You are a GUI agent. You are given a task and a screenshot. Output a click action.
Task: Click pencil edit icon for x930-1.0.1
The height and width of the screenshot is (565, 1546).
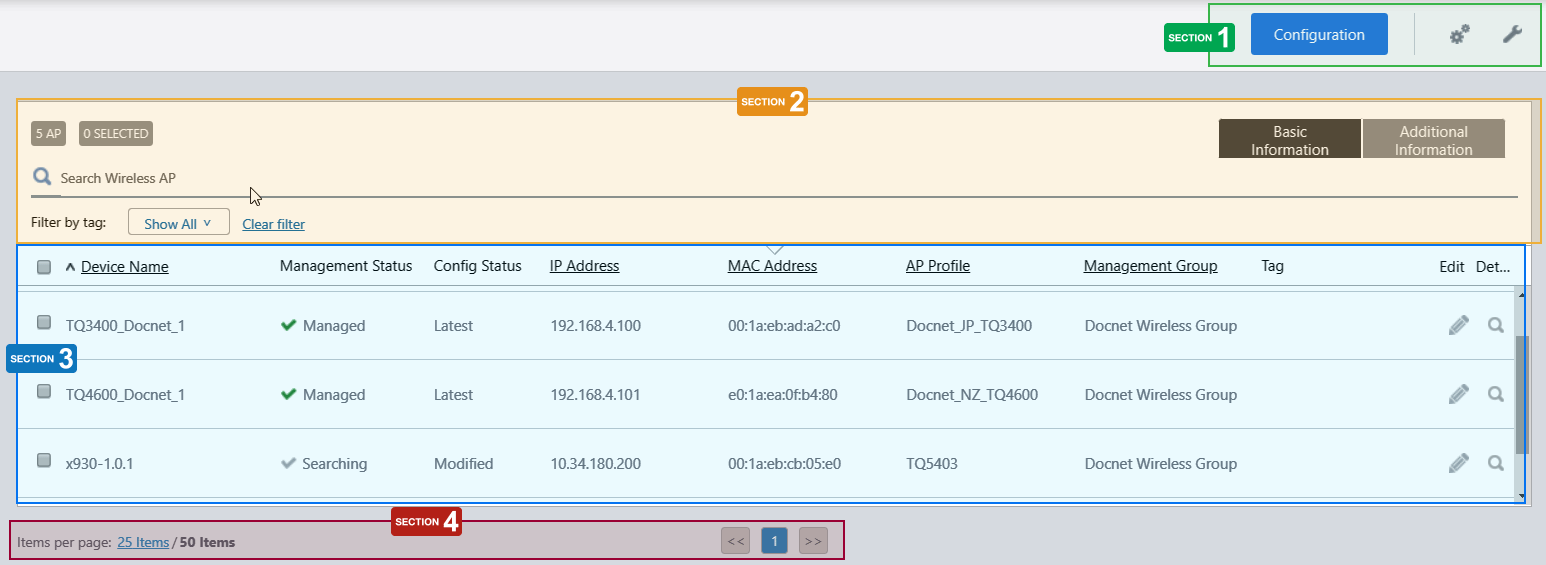1459,463
